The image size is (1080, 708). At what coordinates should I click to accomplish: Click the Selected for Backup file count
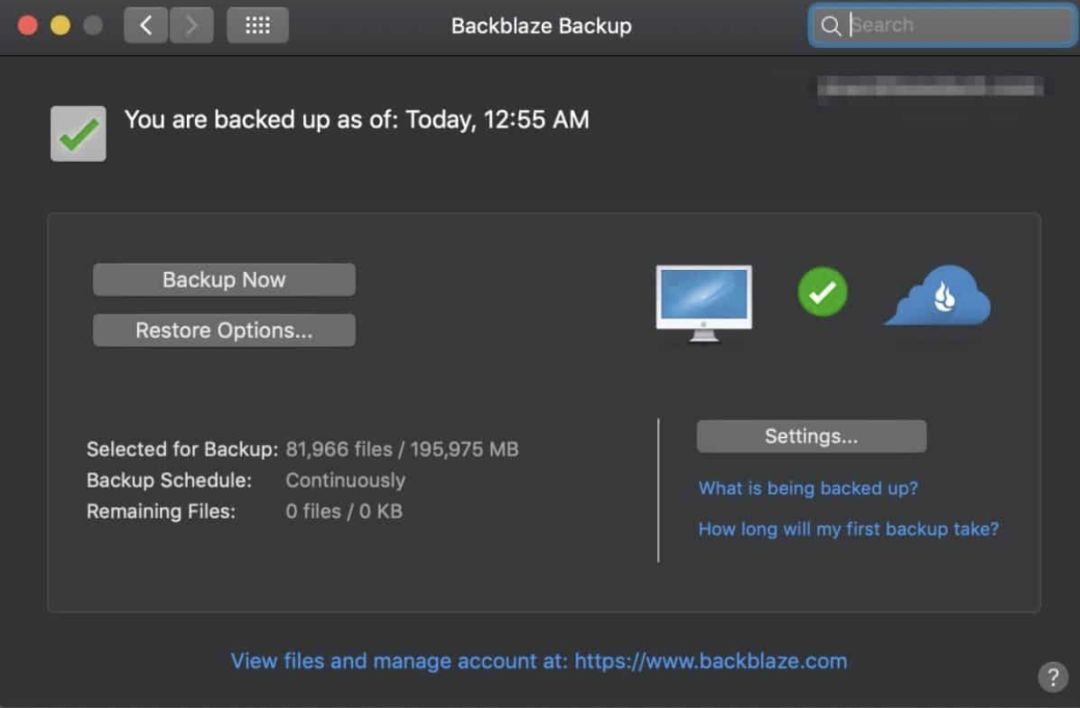click(x=402, y=449)
